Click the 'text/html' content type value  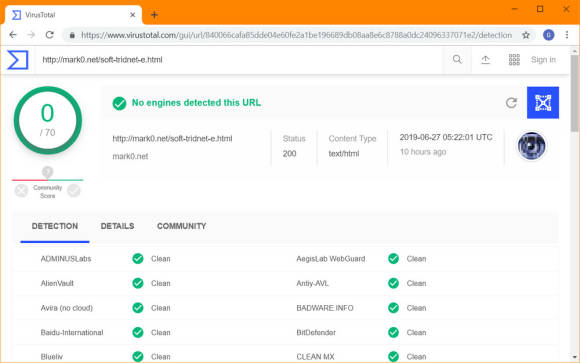coord(344,154)
